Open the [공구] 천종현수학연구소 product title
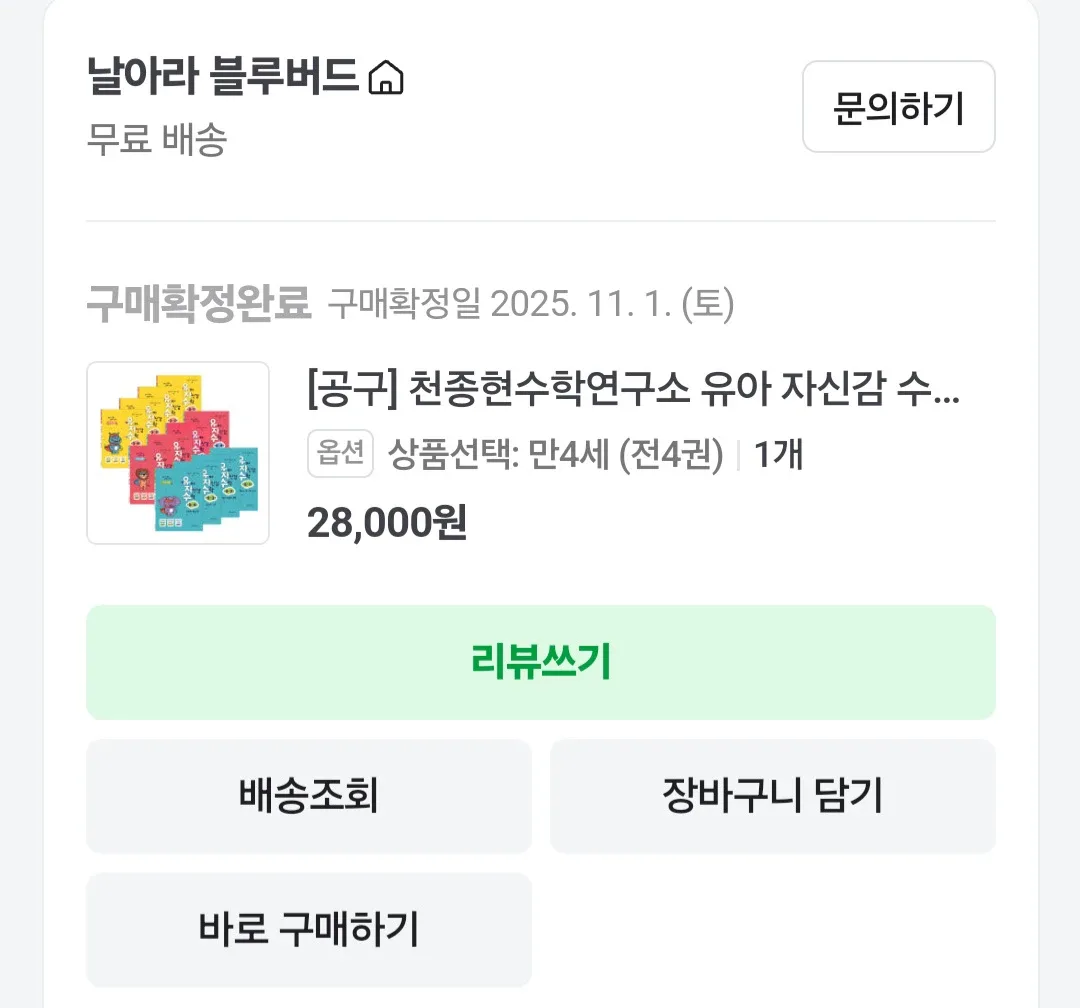The height and width of the screenshot is (1008, 1080). point(634,390)
